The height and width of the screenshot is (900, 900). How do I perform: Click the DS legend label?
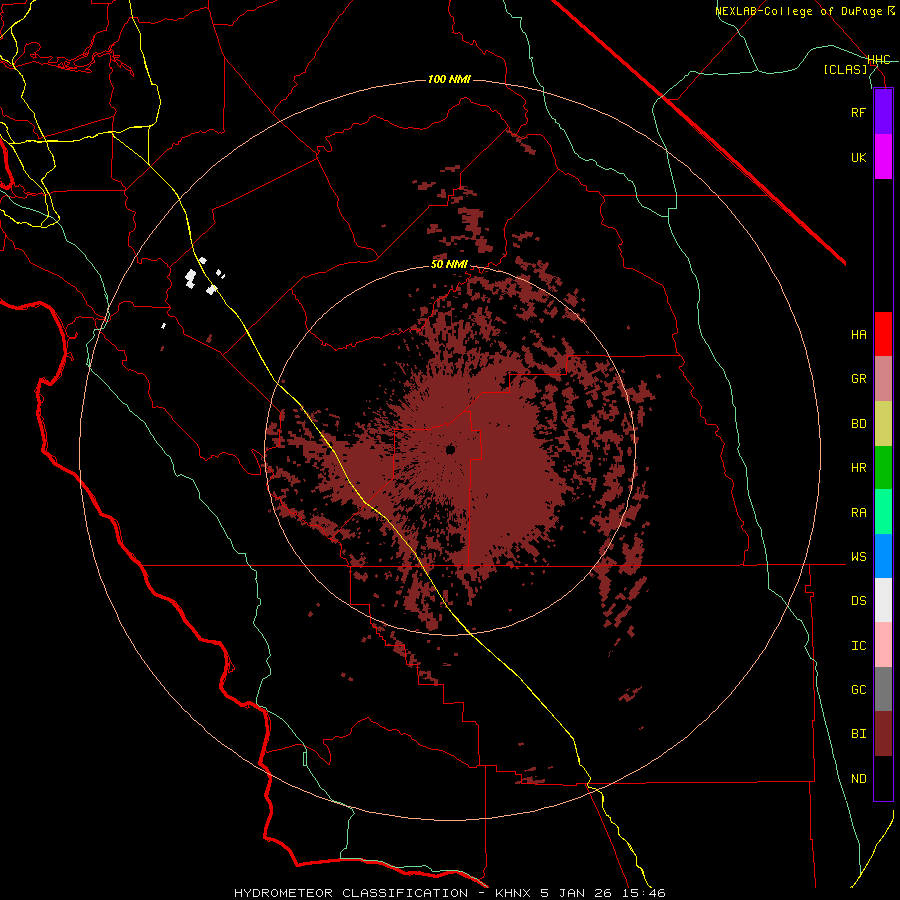858,601
